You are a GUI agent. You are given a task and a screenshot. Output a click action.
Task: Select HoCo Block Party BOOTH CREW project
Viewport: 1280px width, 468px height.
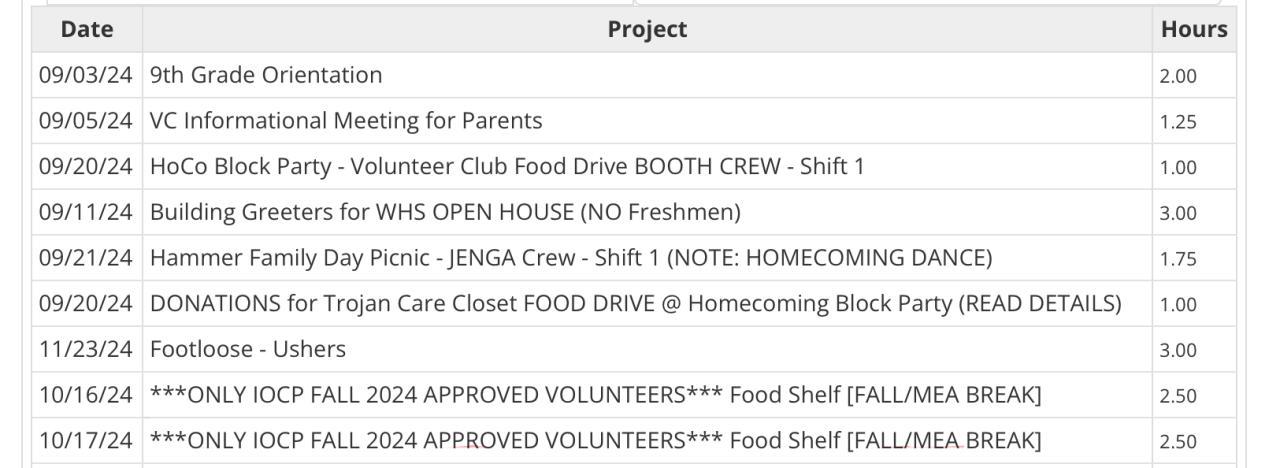[x=507, y=166]
